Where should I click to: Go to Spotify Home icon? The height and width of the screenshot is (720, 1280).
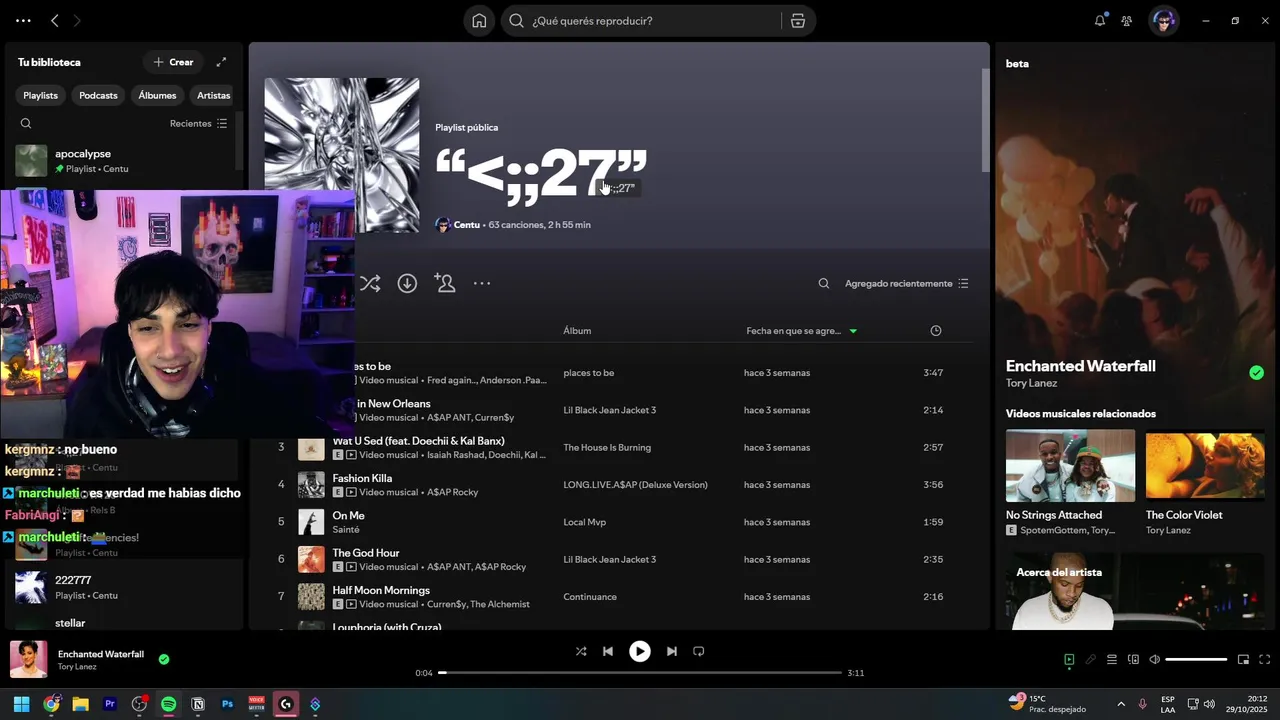[x=479, y=21]
